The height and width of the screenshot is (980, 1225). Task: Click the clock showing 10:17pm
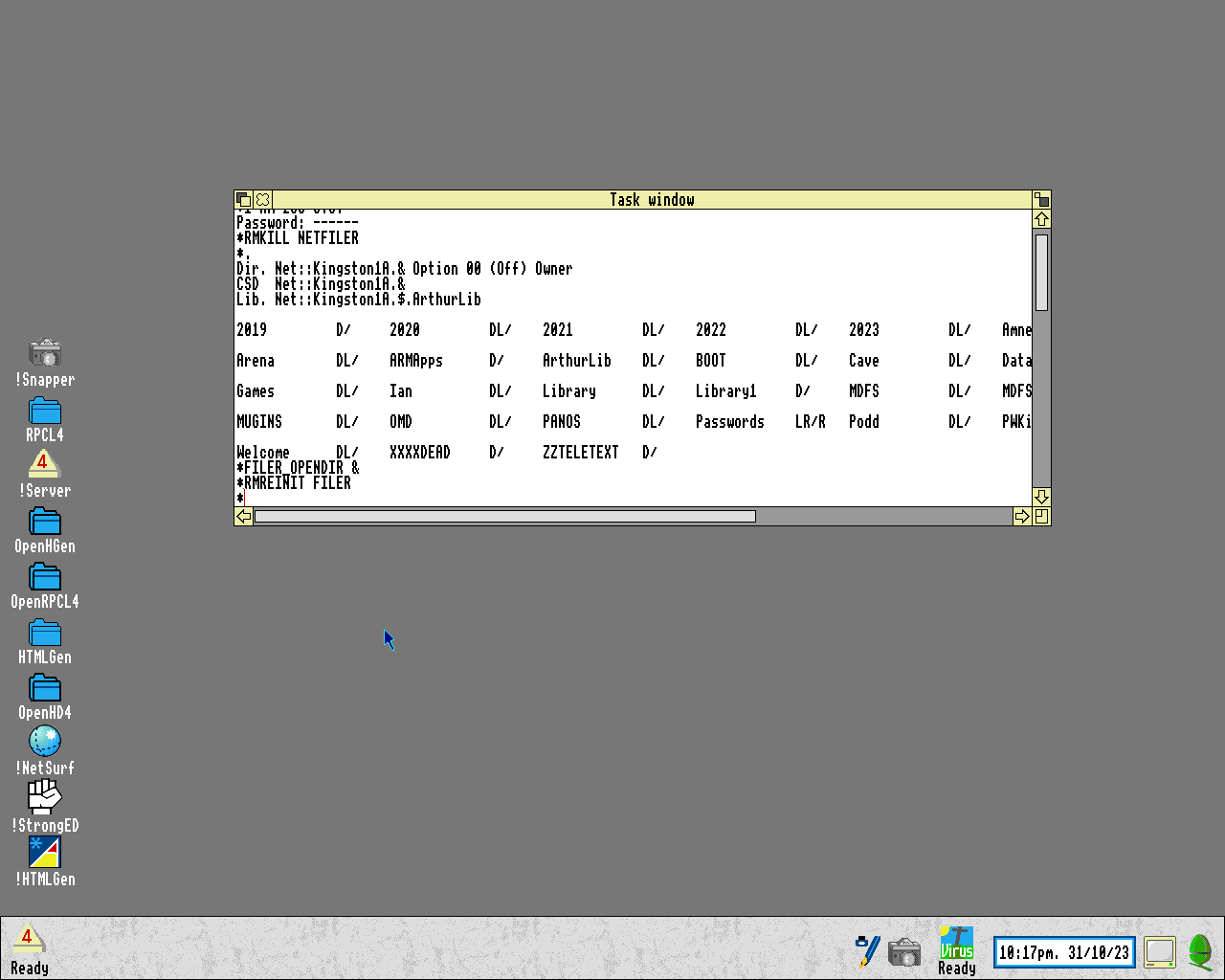1064,952
